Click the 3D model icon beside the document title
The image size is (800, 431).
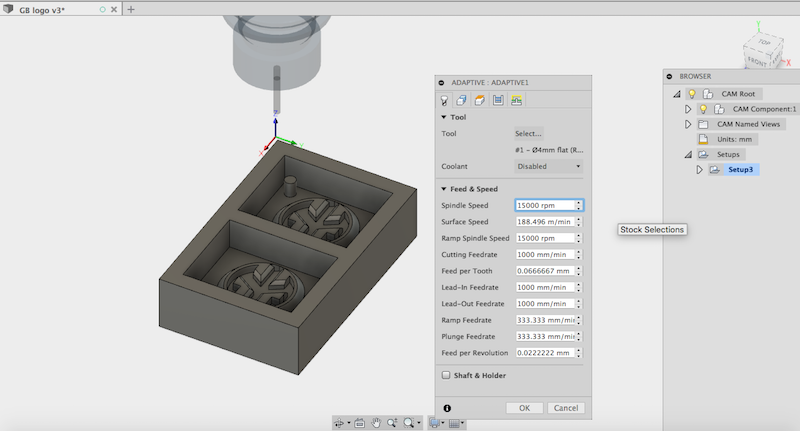[8, 9]
